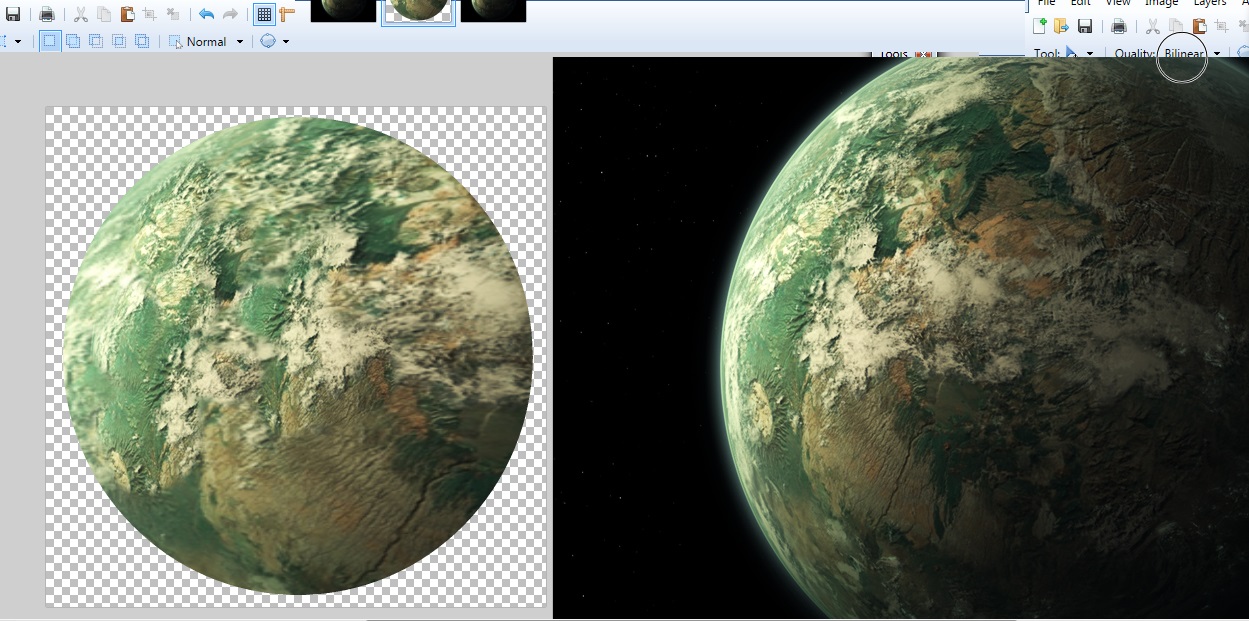Click the Copy icon on the toolbar
This screenshot has width=1249, height=621.
click(x=103, y=13)
